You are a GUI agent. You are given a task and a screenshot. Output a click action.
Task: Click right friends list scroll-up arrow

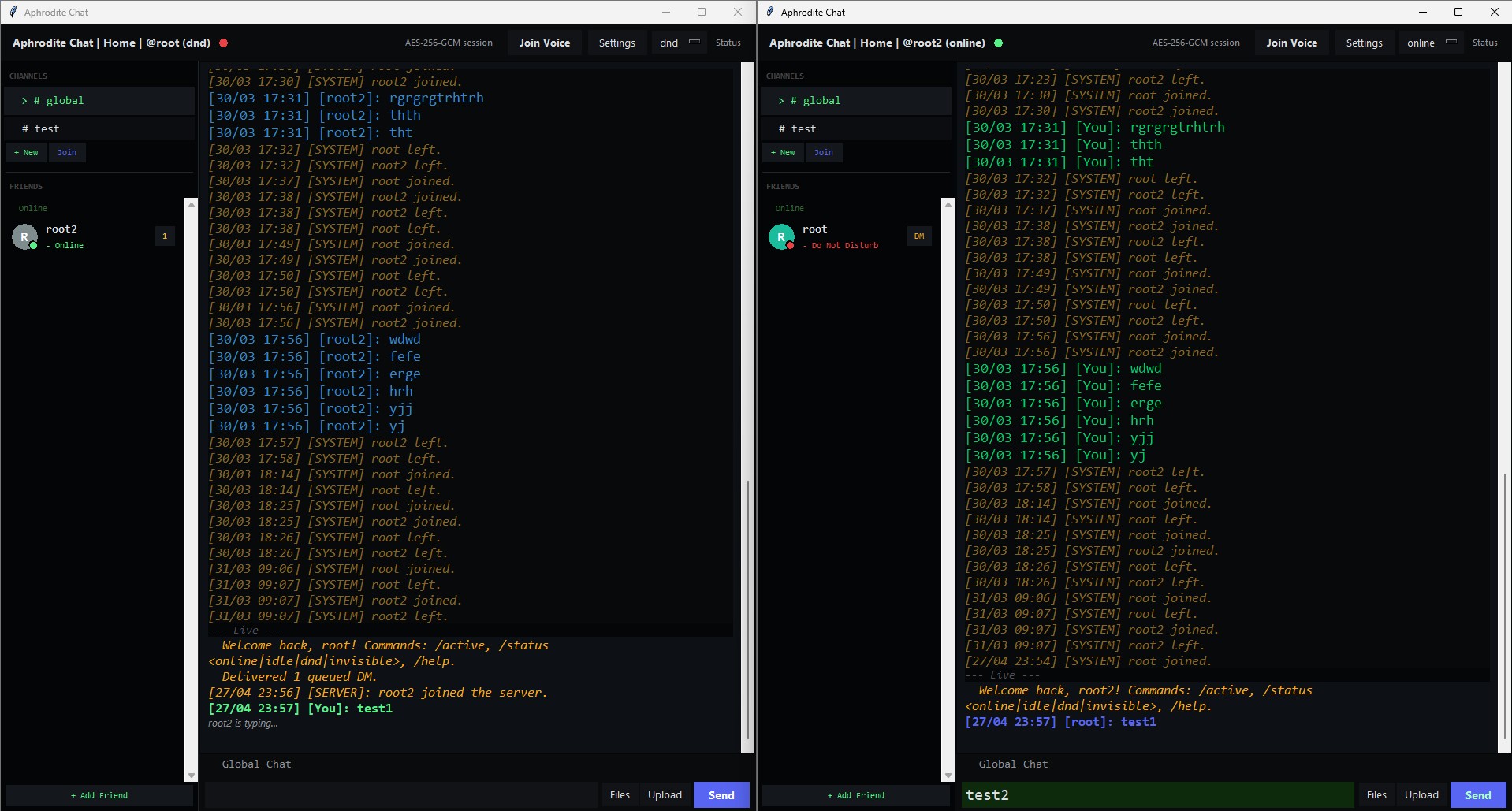point(948,205)
